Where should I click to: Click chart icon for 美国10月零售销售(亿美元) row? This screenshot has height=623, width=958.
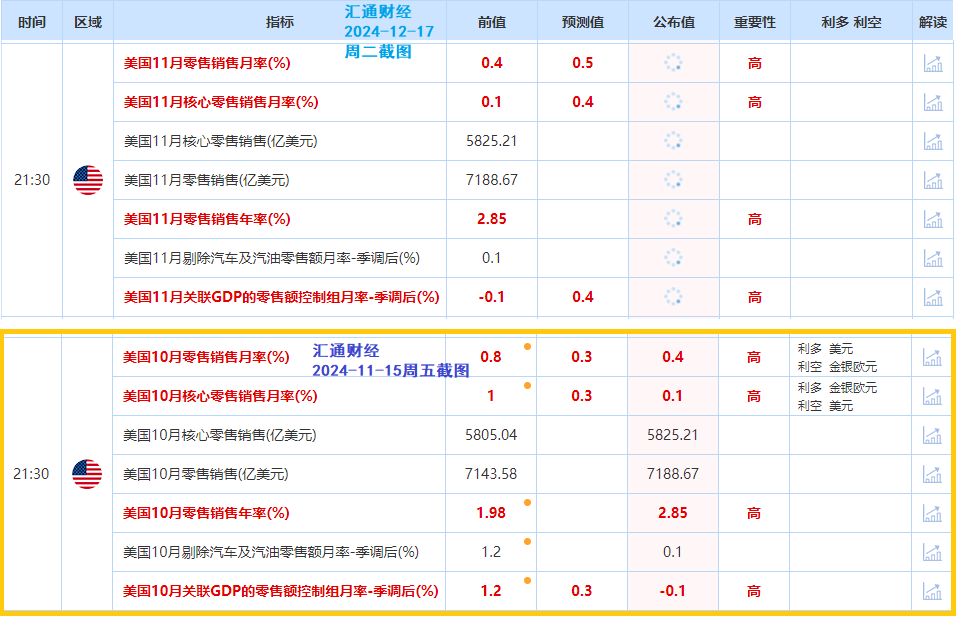point(932,474)
